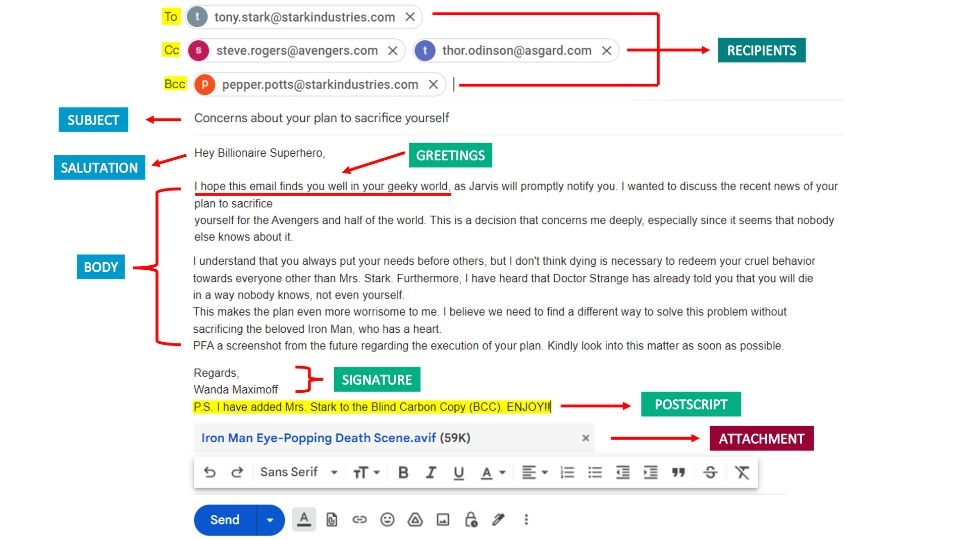Click the Cc label
This screenshot has height=540, width=960.
171,50
